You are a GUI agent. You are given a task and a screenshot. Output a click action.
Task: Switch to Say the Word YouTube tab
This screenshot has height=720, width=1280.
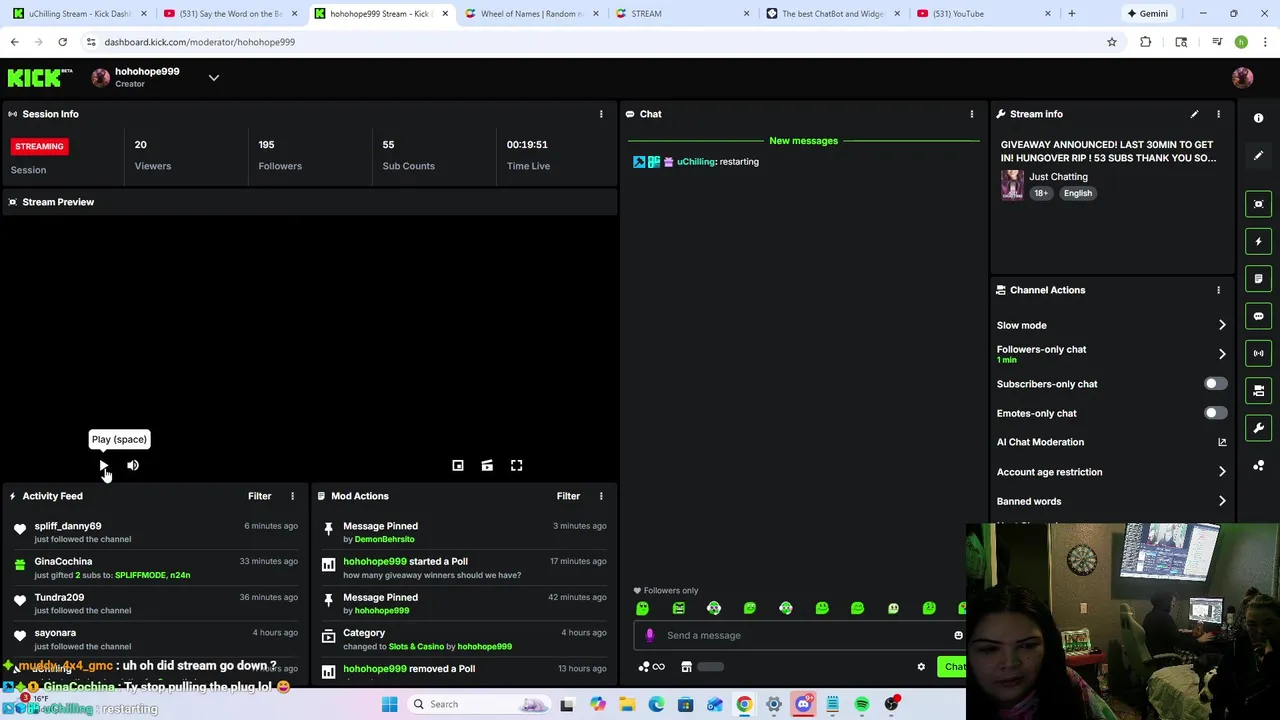point(230,14)
